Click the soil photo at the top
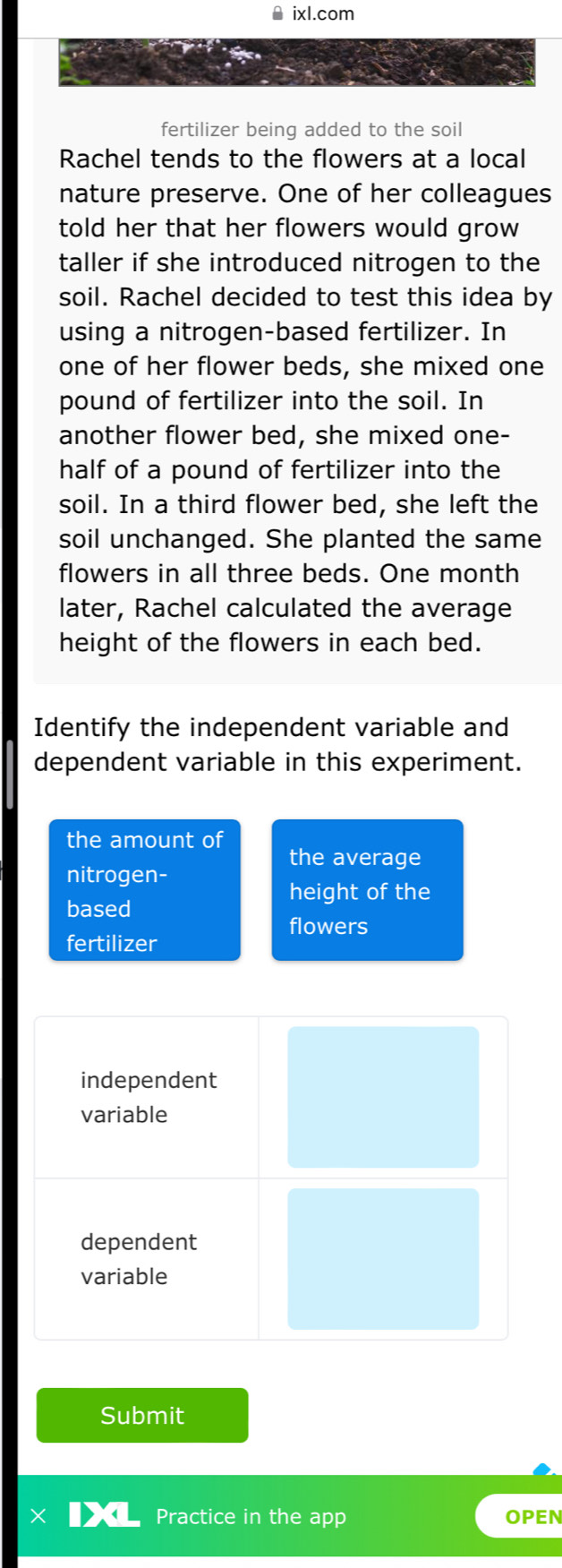562x1568 pixels. pyautogui.click(x=296, y=62)
